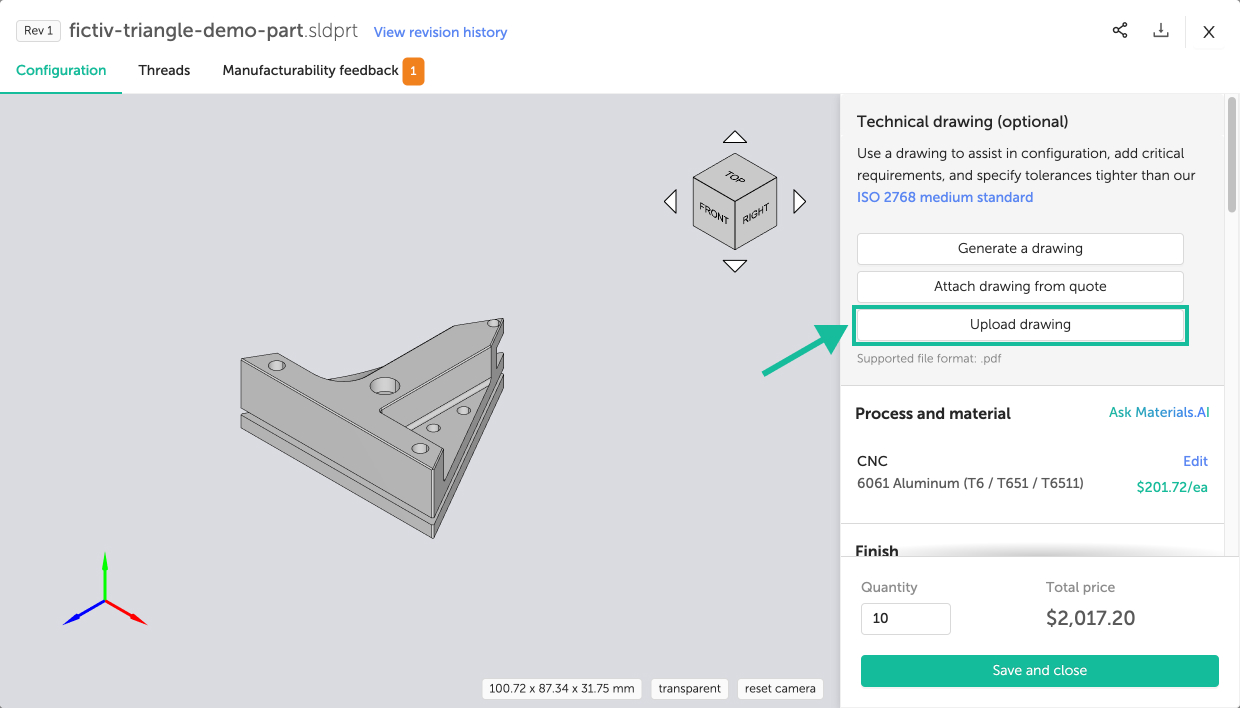
Task: Toggle transparent model view
Action: pos(690,689)
